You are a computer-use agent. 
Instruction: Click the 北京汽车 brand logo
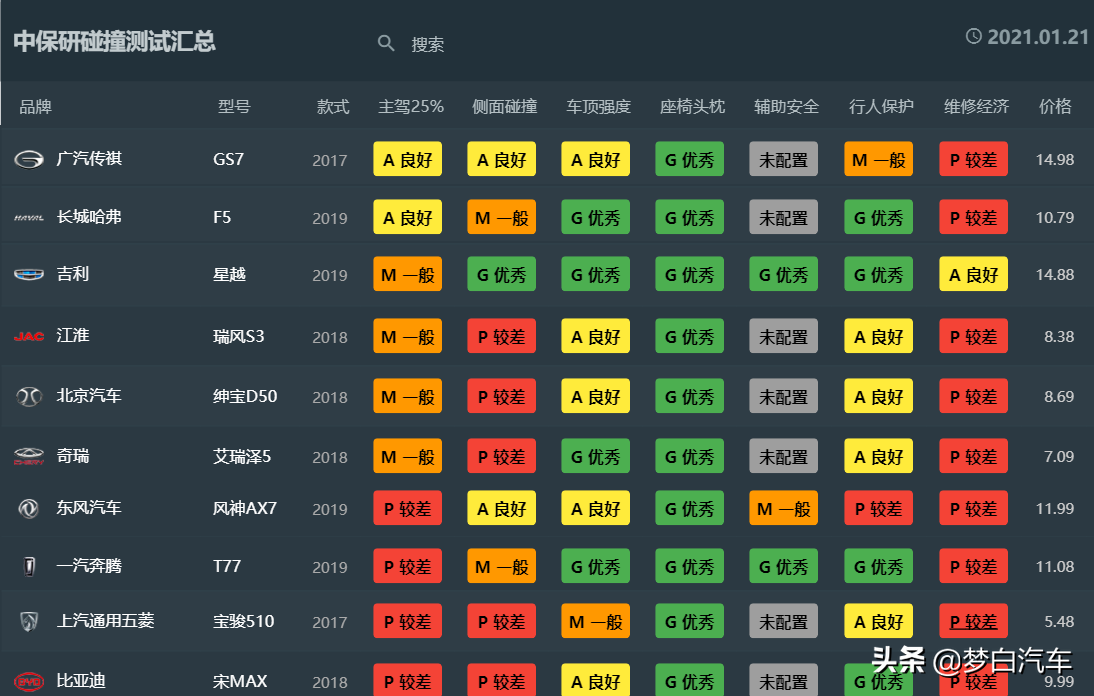click(29, 397)
